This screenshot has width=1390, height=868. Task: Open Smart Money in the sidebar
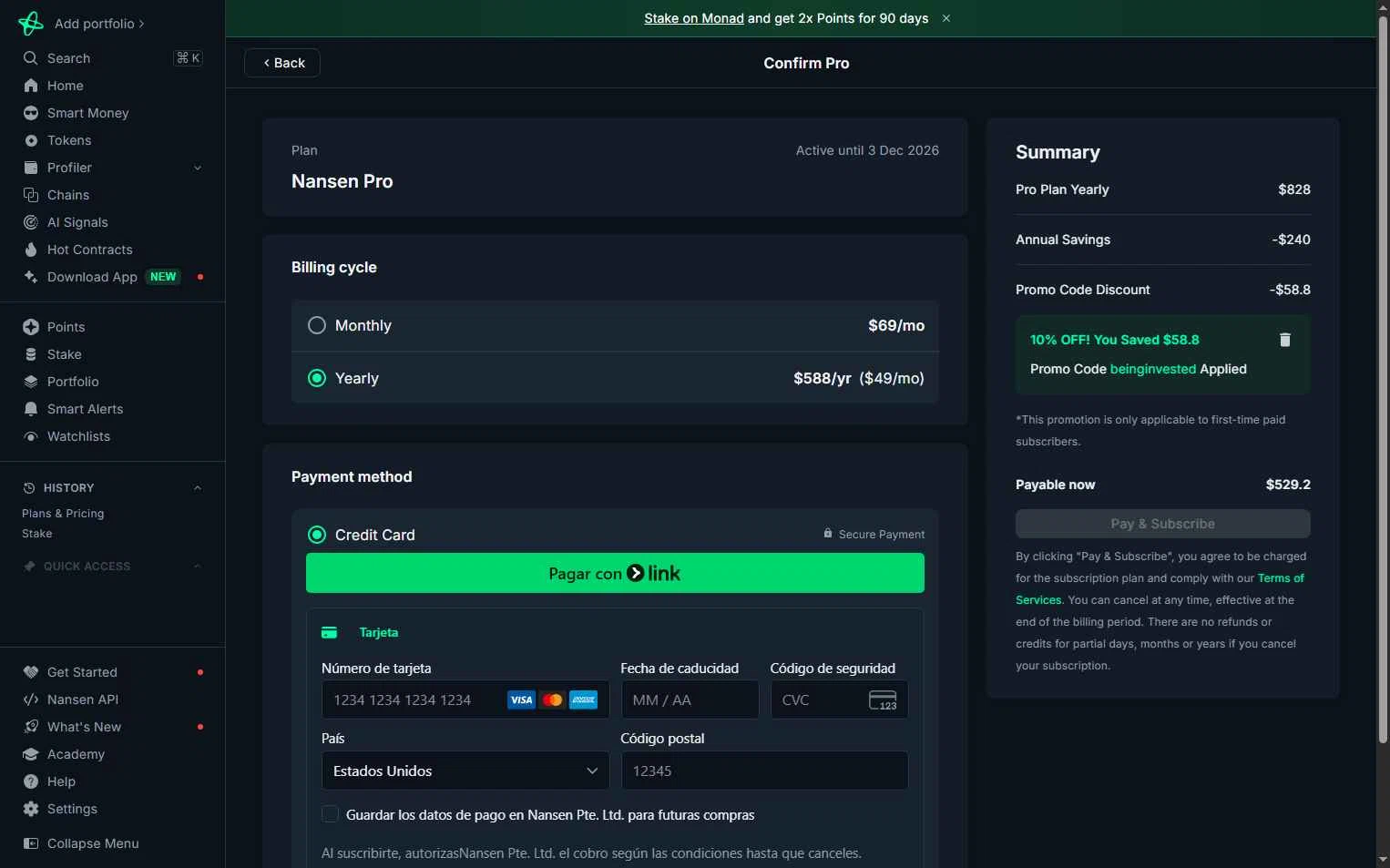[87, 113]
